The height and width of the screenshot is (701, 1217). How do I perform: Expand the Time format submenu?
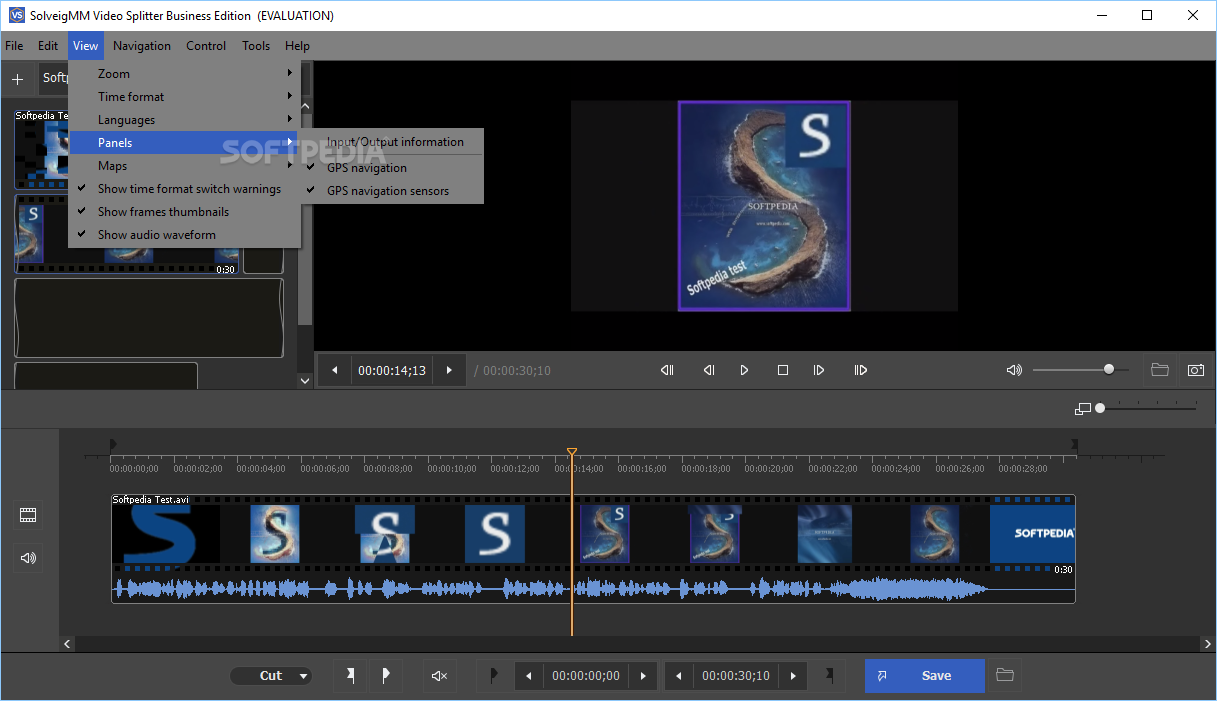(184, 97)
